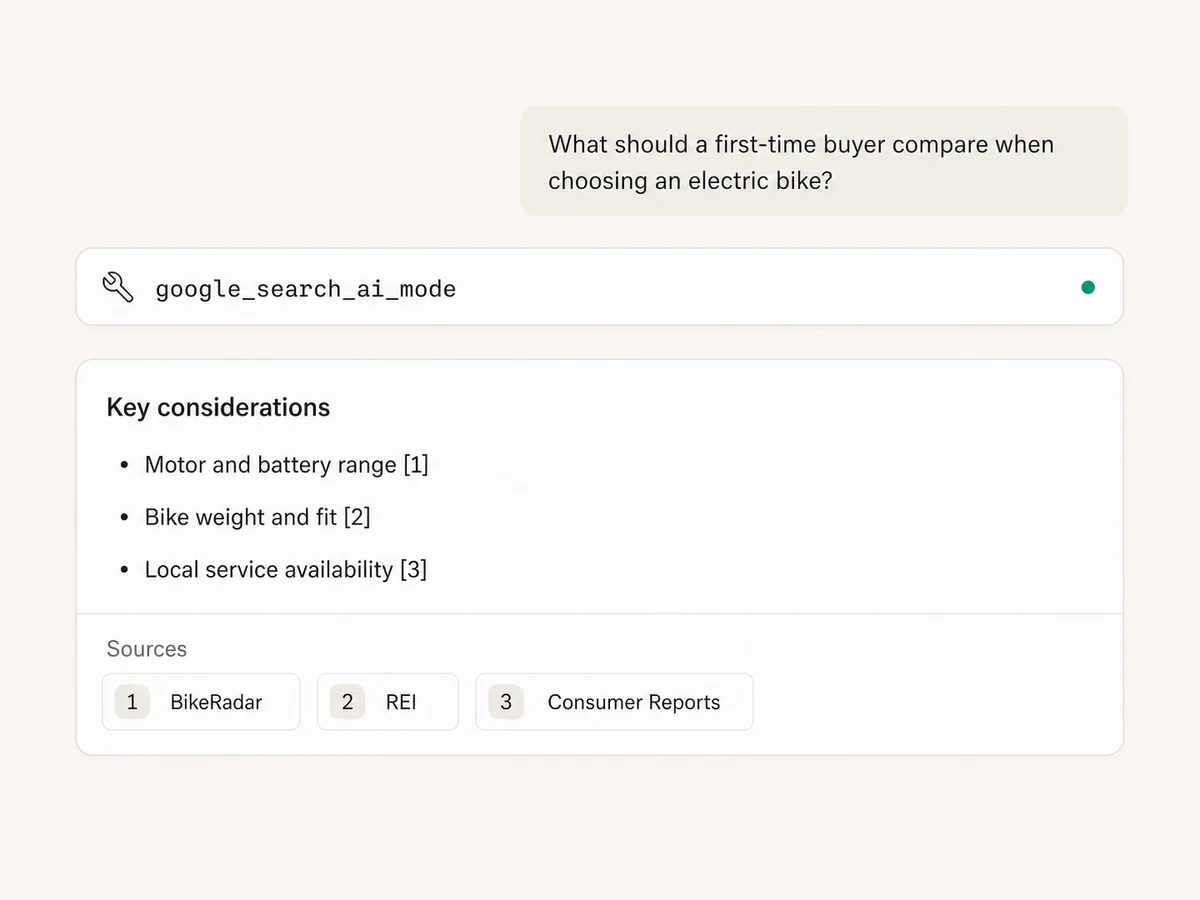This screenshot has height=900, width=1200.
Task: Open the REI source chip
Action: 388,702
